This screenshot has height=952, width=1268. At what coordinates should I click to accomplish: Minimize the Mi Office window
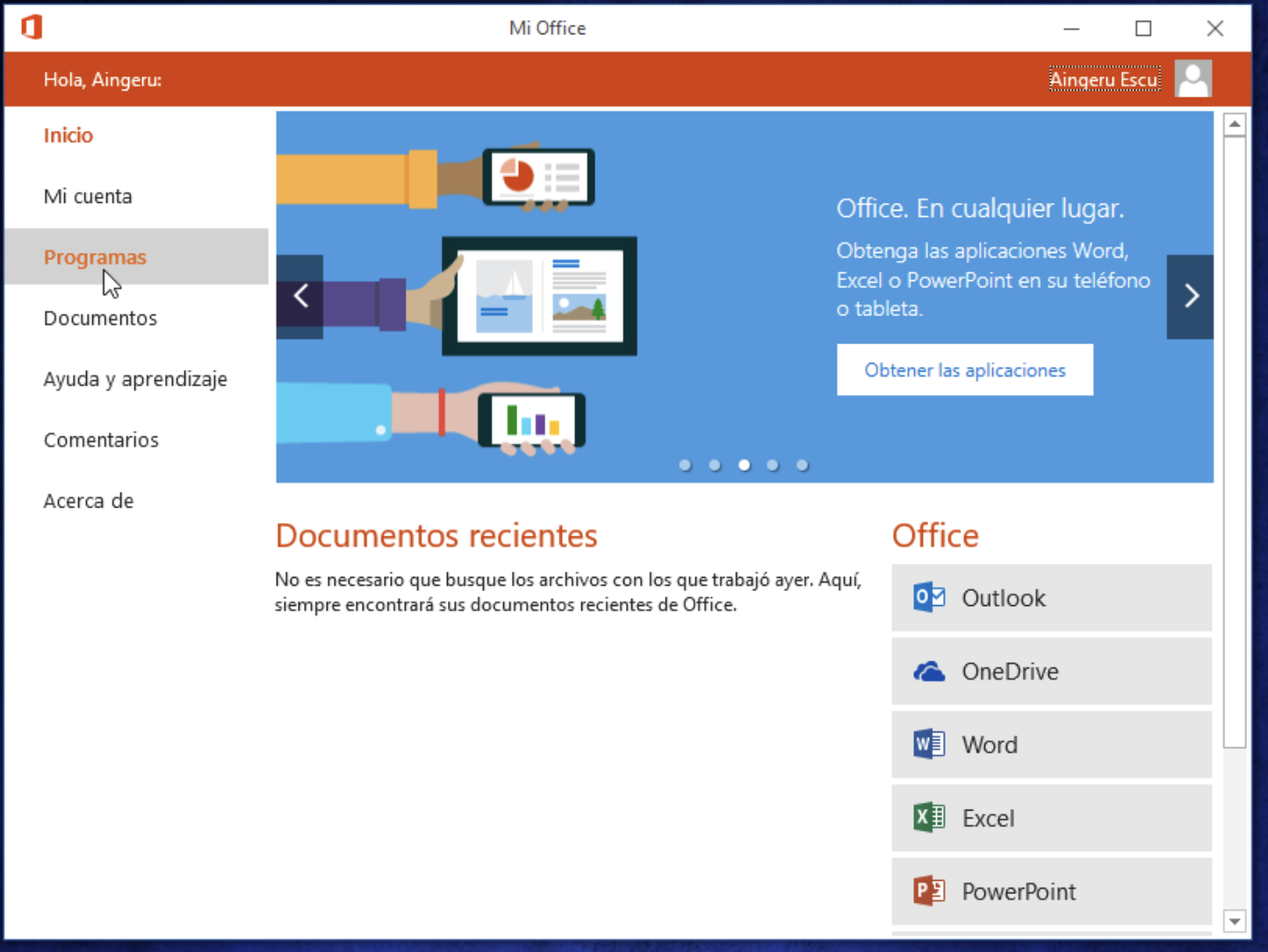click(x=1071, y=28)
